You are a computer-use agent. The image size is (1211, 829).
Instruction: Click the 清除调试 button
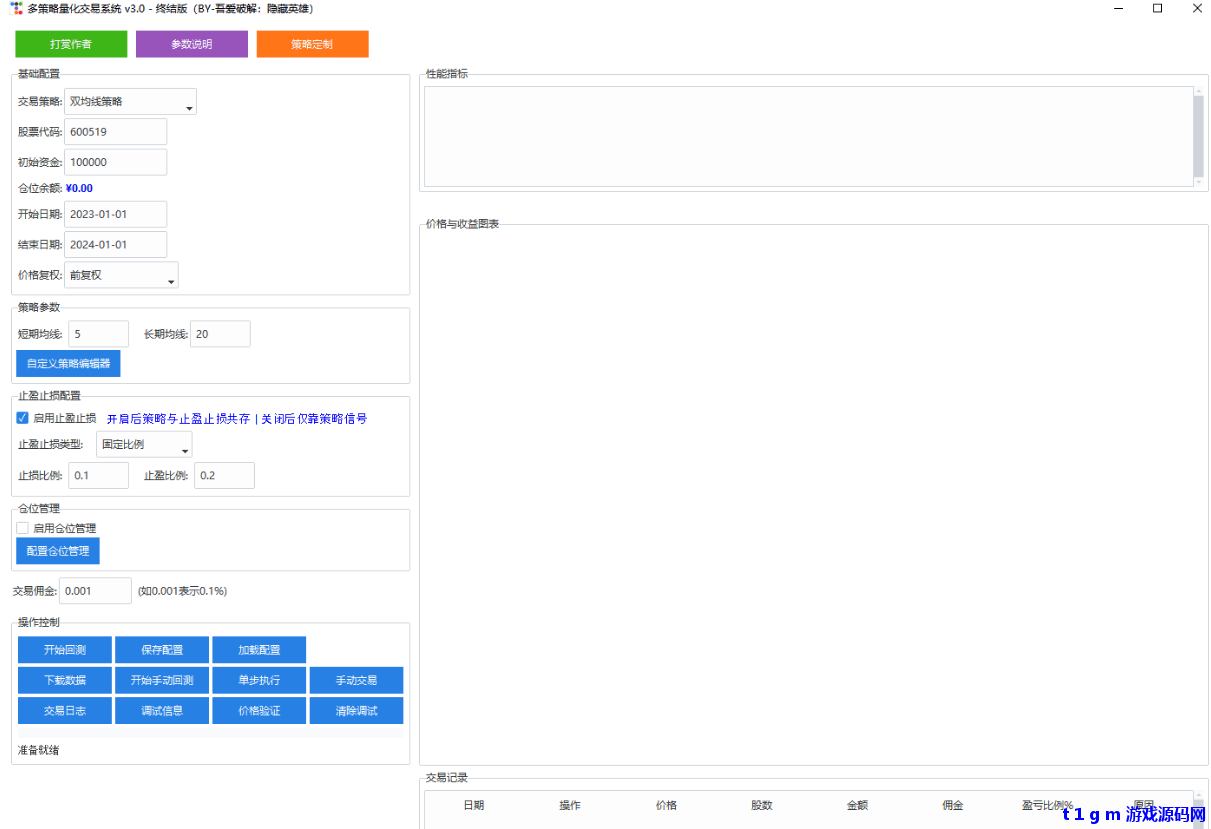pos(355,711)
